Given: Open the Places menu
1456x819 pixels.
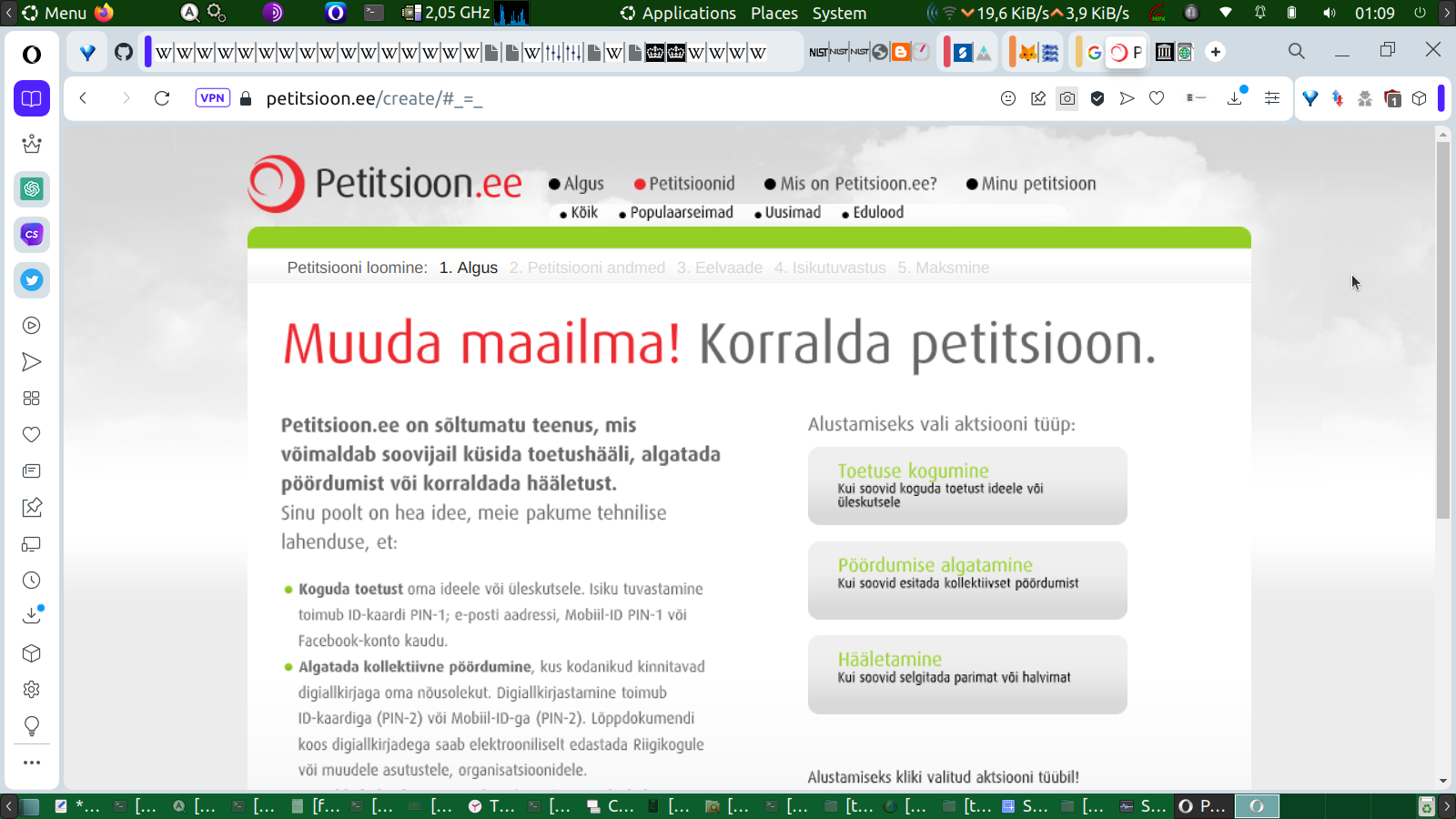Looking at the screenshot, I should (774, 13).
